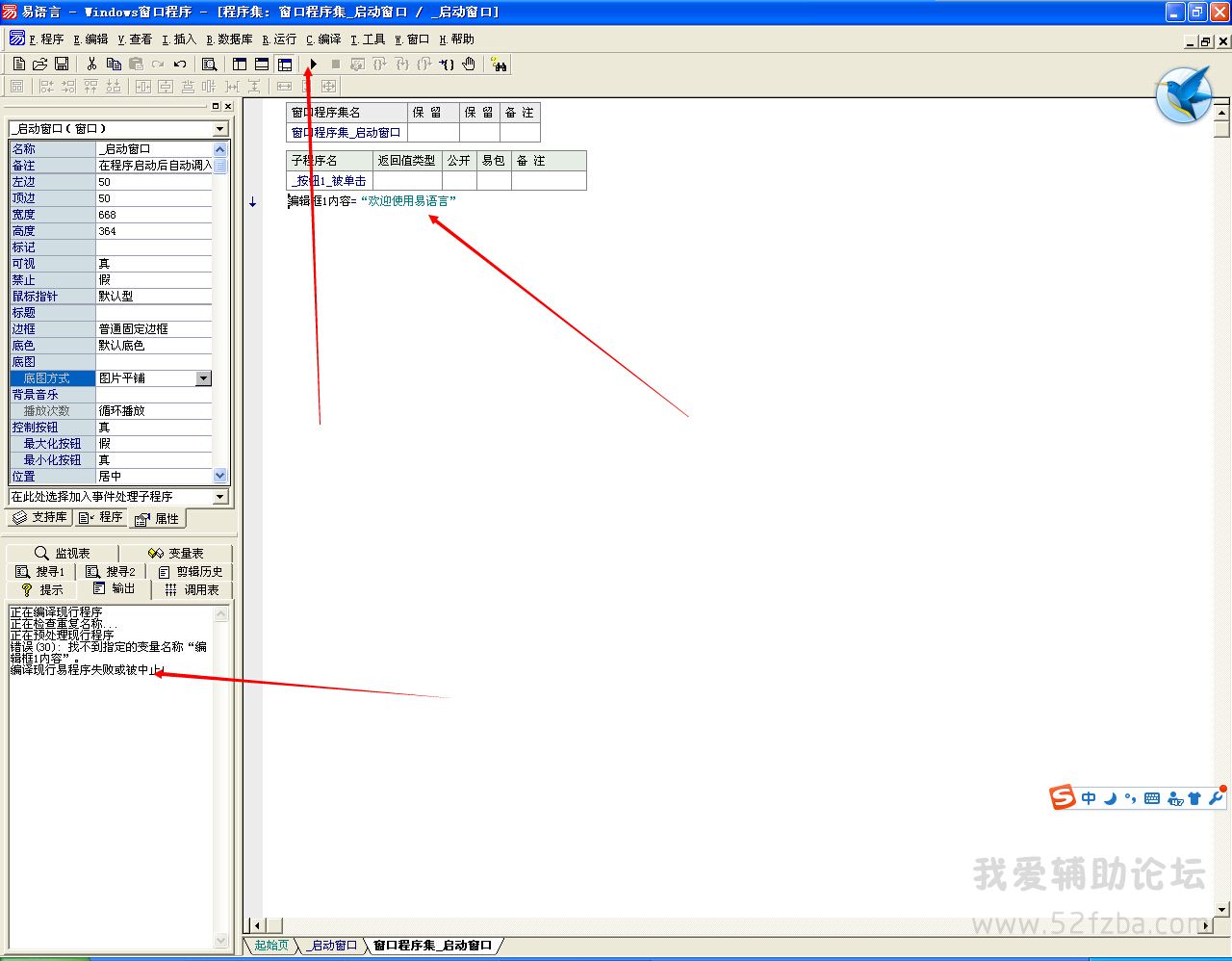Screen dimensions: 1232x961
Task: Click the New file toolbar icon
Action: (18, 64)
